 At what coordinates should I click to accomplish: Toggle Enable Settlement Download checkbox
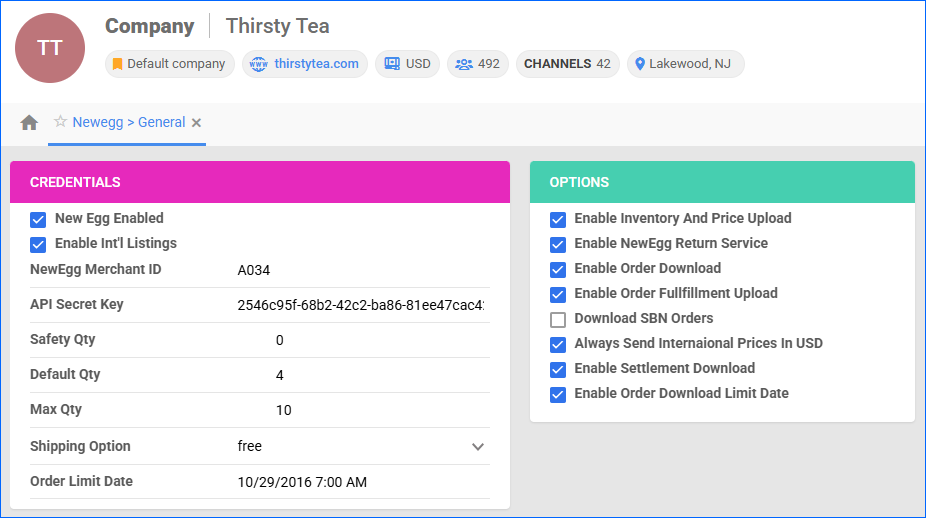558,369
